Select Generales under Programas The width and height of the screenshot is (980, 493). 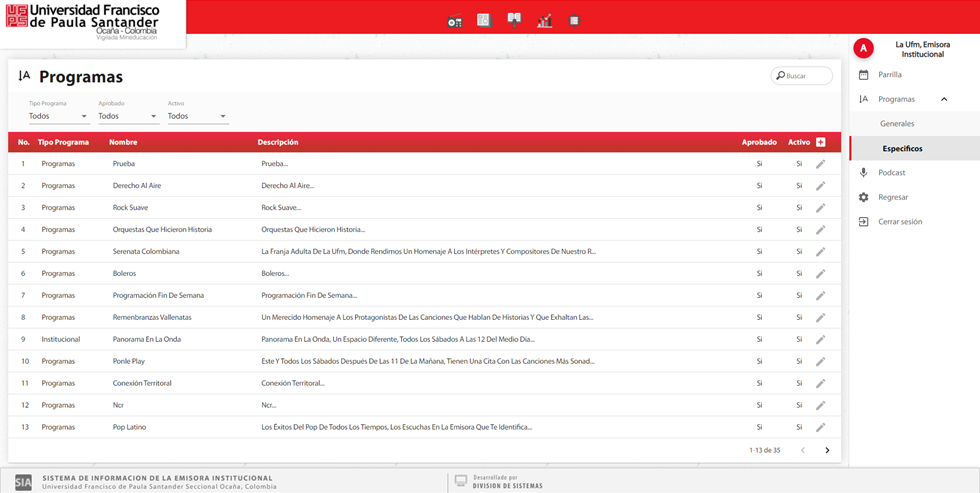(x=897, y=124)
